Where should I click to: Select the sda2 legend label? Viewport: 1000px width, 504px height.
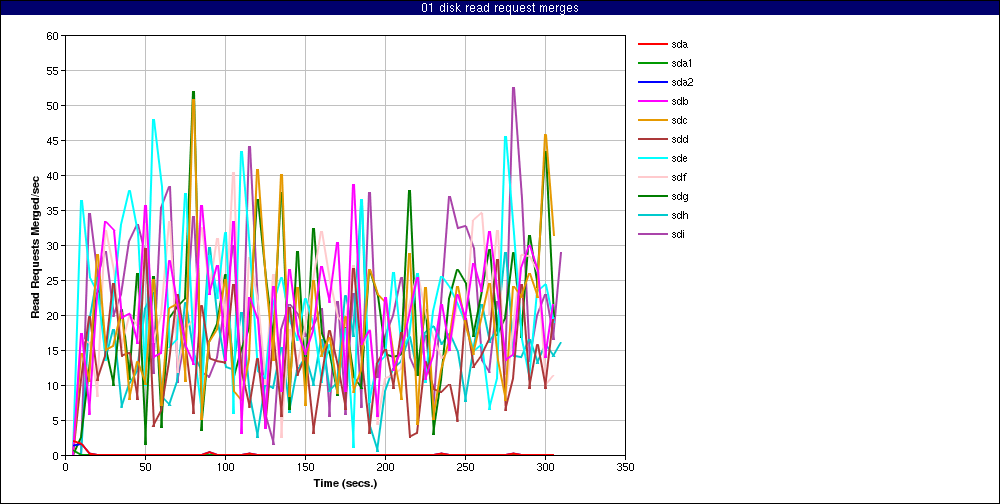point(682,82)
